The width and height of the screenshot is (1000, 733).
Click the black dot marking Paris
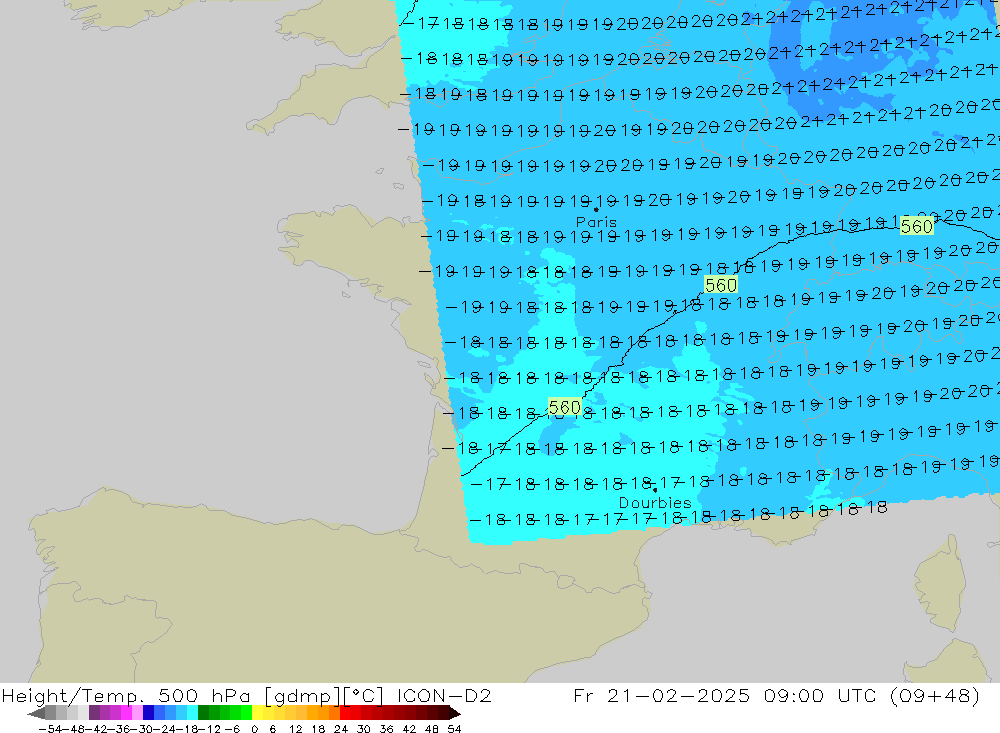596,209
